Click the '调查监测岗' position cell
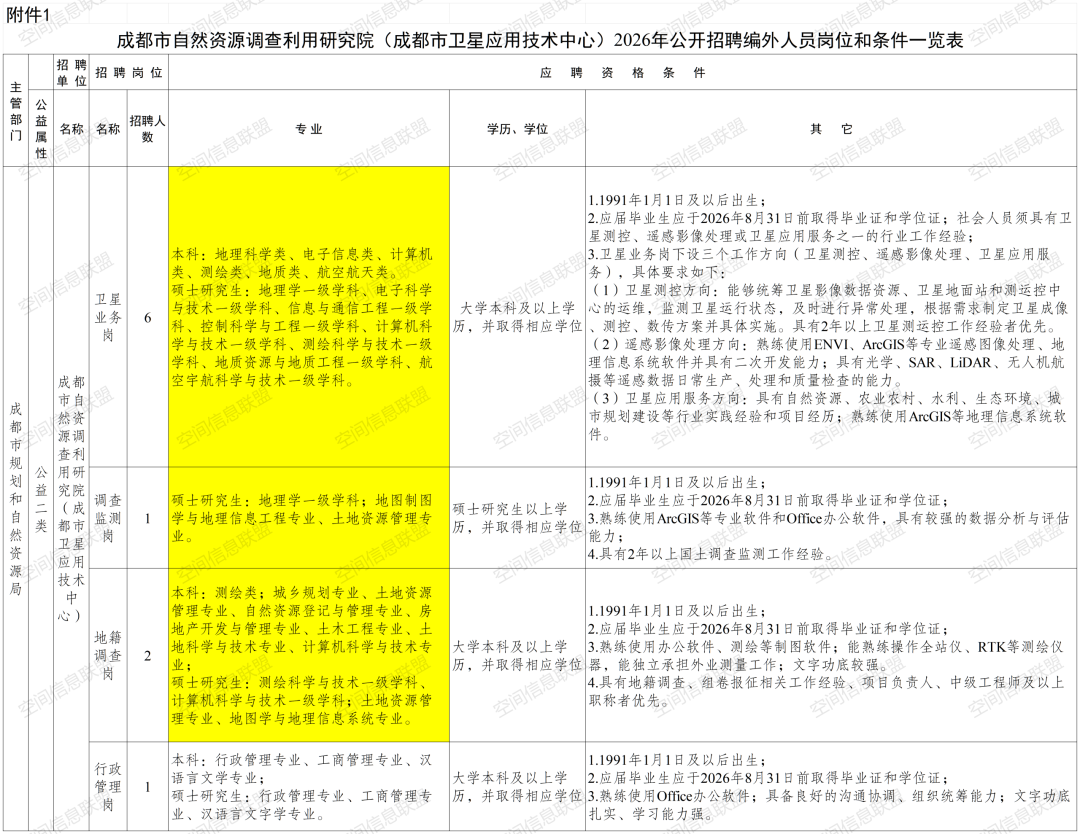The width and height of the screenshot is (1080, 834). (108, 517)
